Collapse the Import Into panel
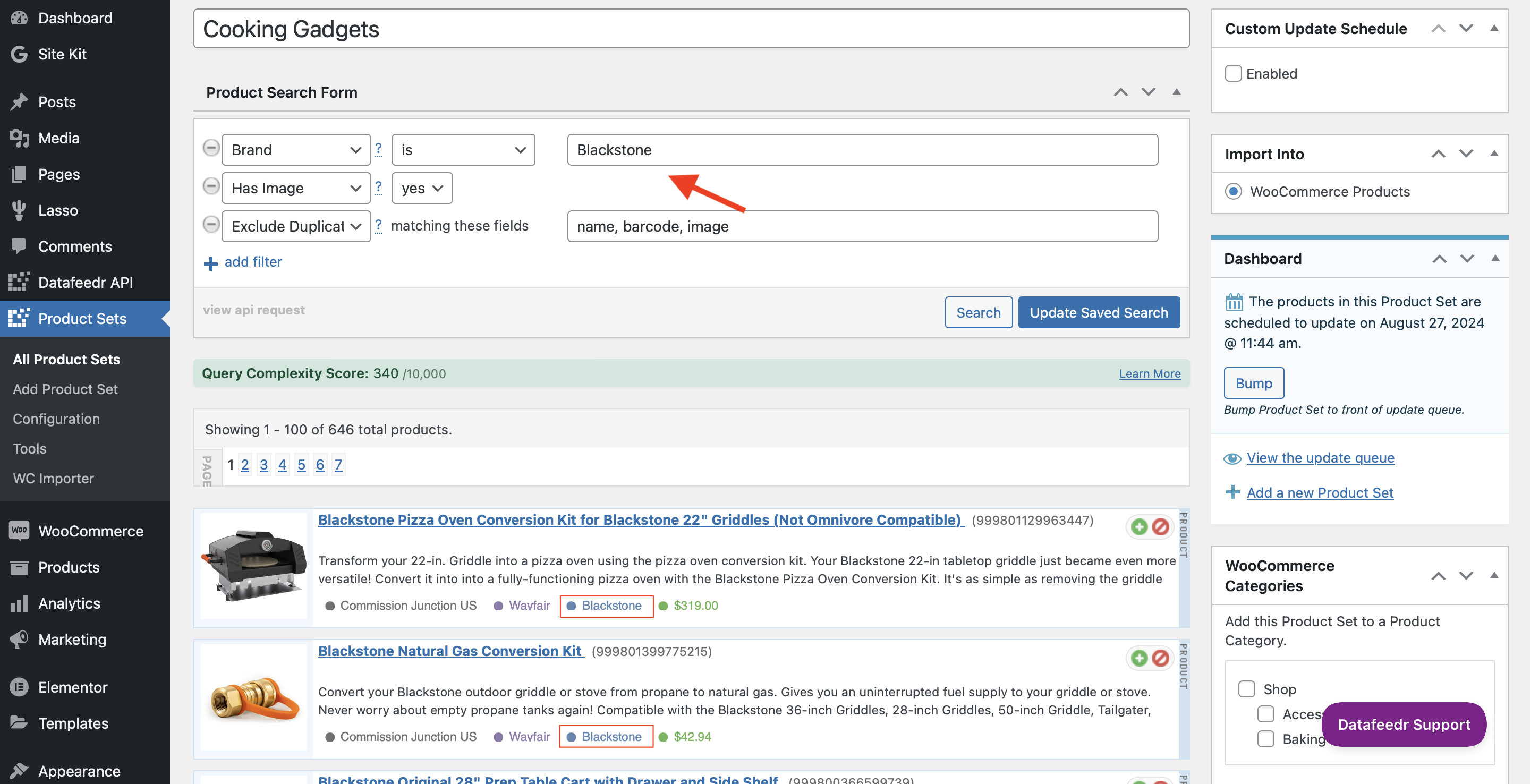Image resolution: width=1530 pixels, height=784 pixels. [x=1494, y=154]
